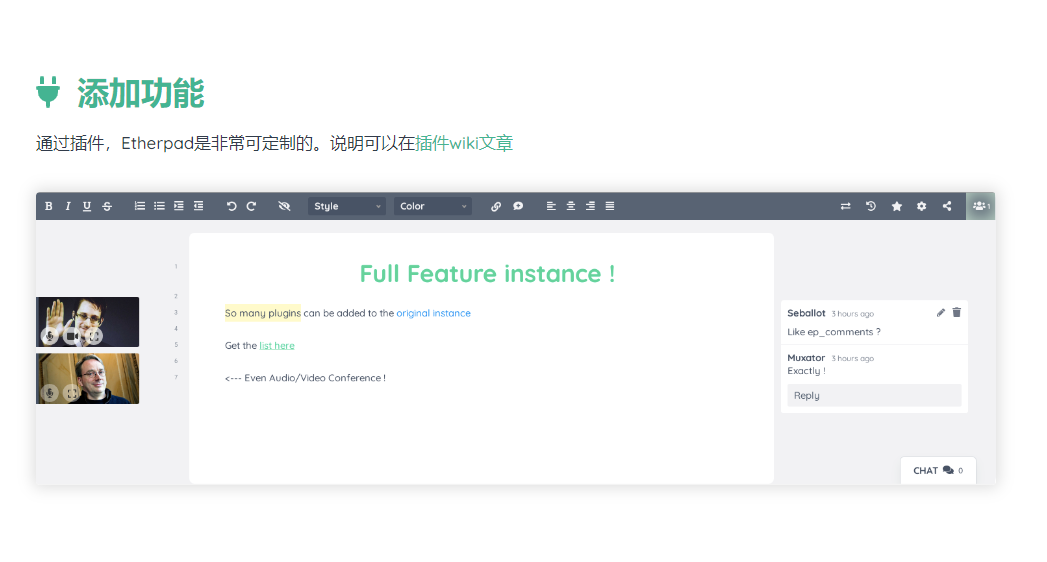Save revision with star icon

point(897,206)
